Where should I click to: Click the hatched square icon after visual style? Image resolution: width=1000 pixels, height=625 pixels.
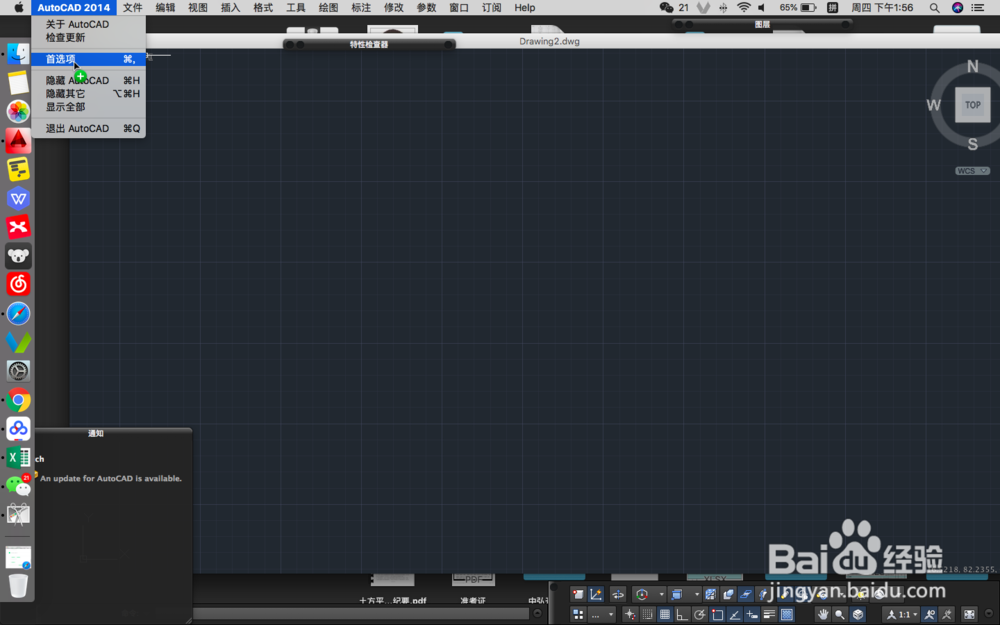click(710, 594)
